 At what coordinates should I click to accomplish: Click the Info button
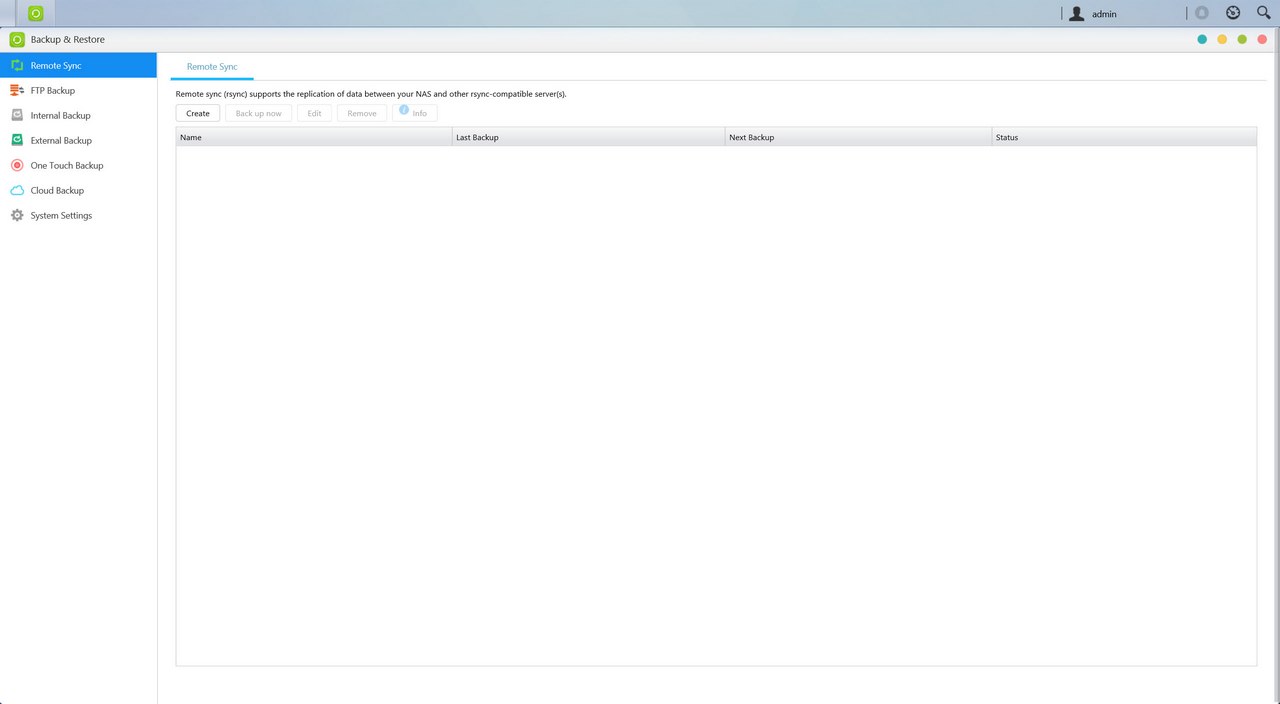point(415,113)
